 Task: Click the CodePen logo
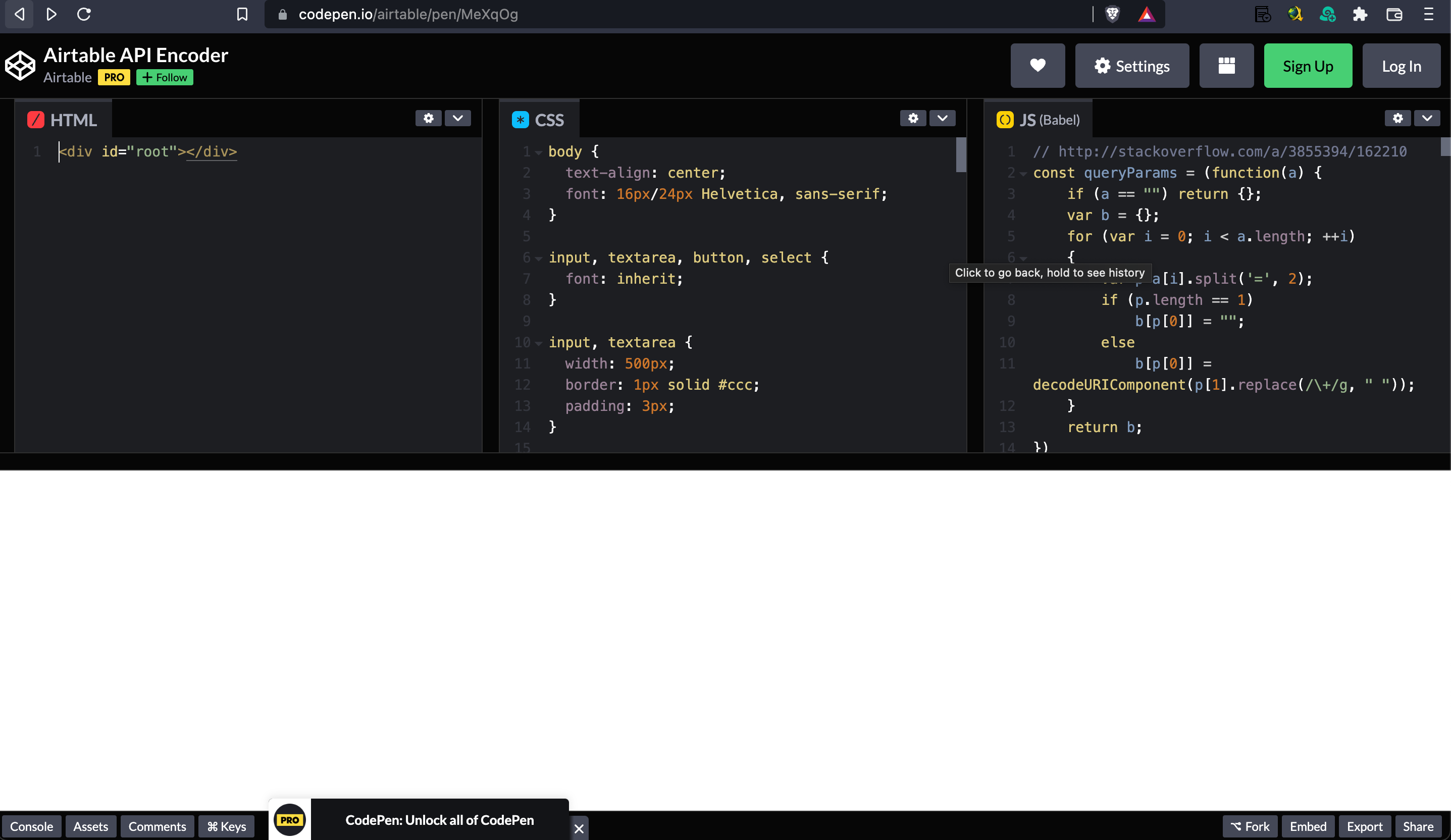(20, 65)
